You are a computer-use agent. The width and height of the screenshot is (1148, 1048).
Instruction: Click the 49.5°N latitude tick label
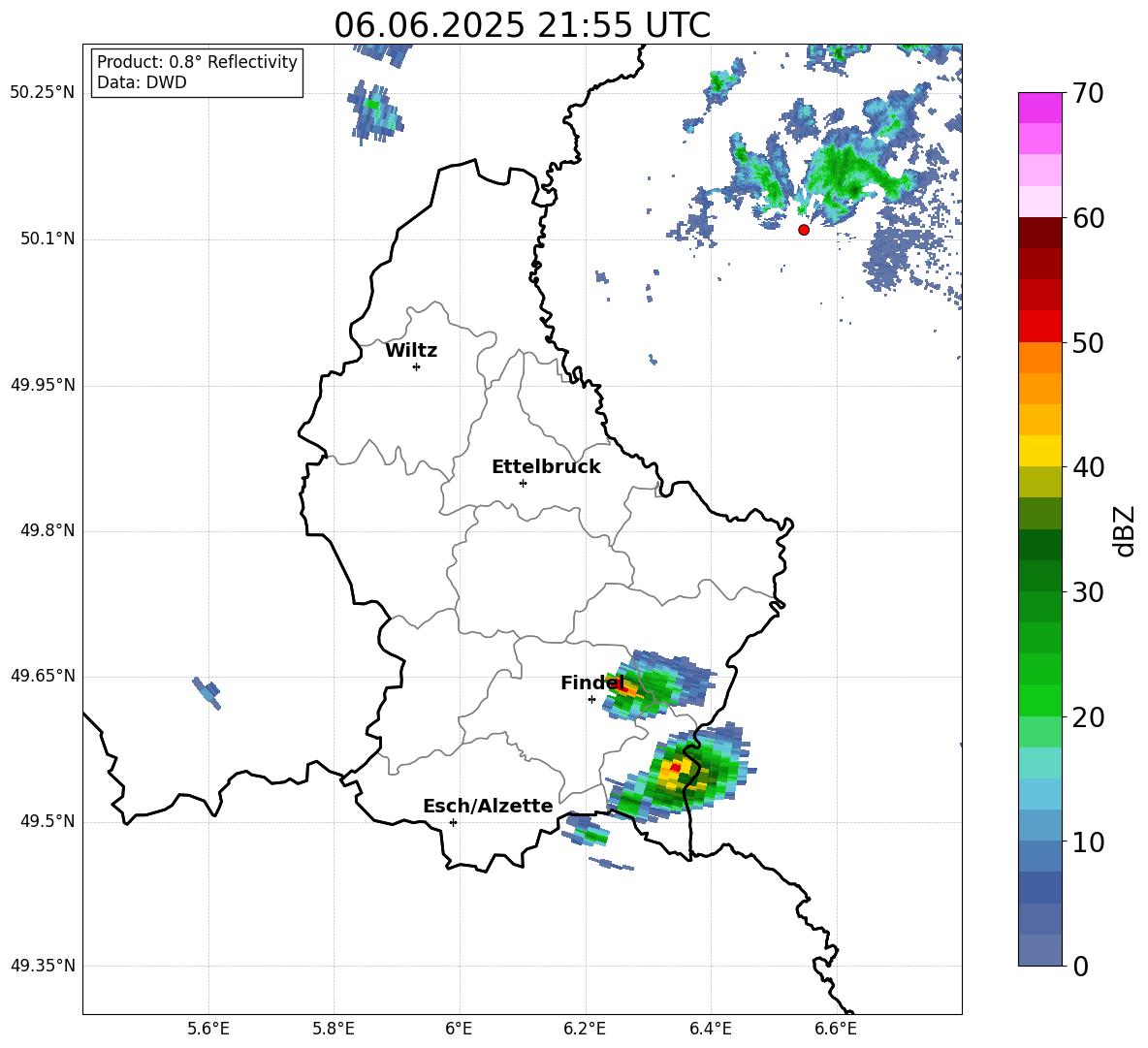click(47, 821)
